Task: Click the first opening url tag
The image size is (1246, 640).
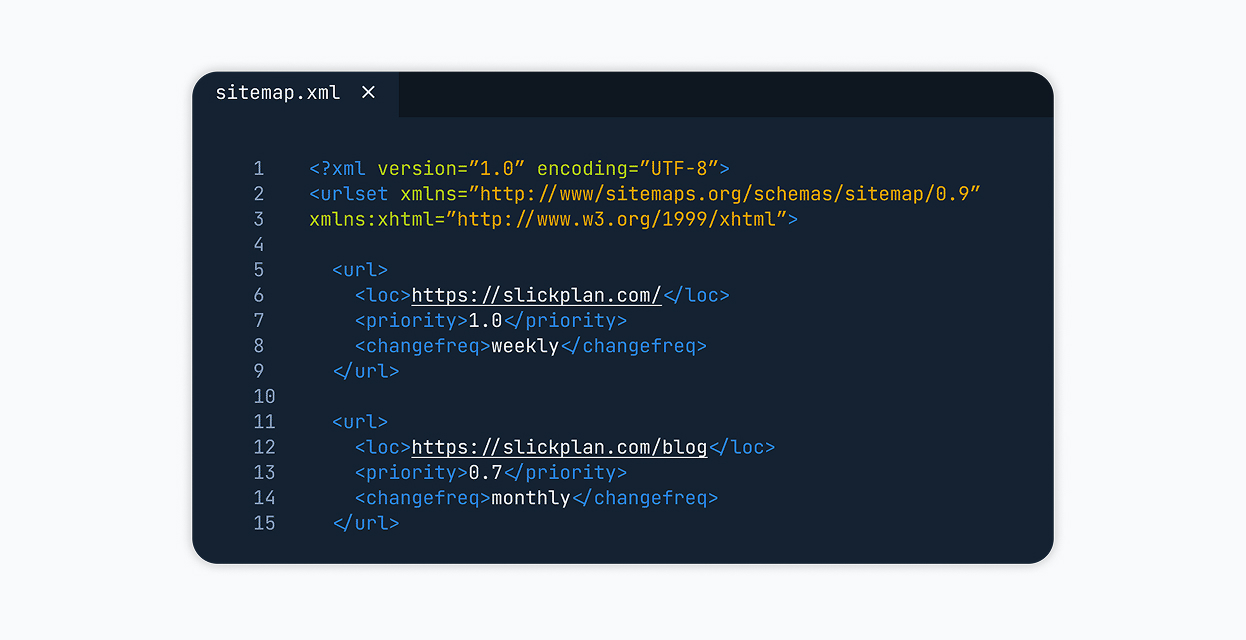Action: tap(360, 270)
